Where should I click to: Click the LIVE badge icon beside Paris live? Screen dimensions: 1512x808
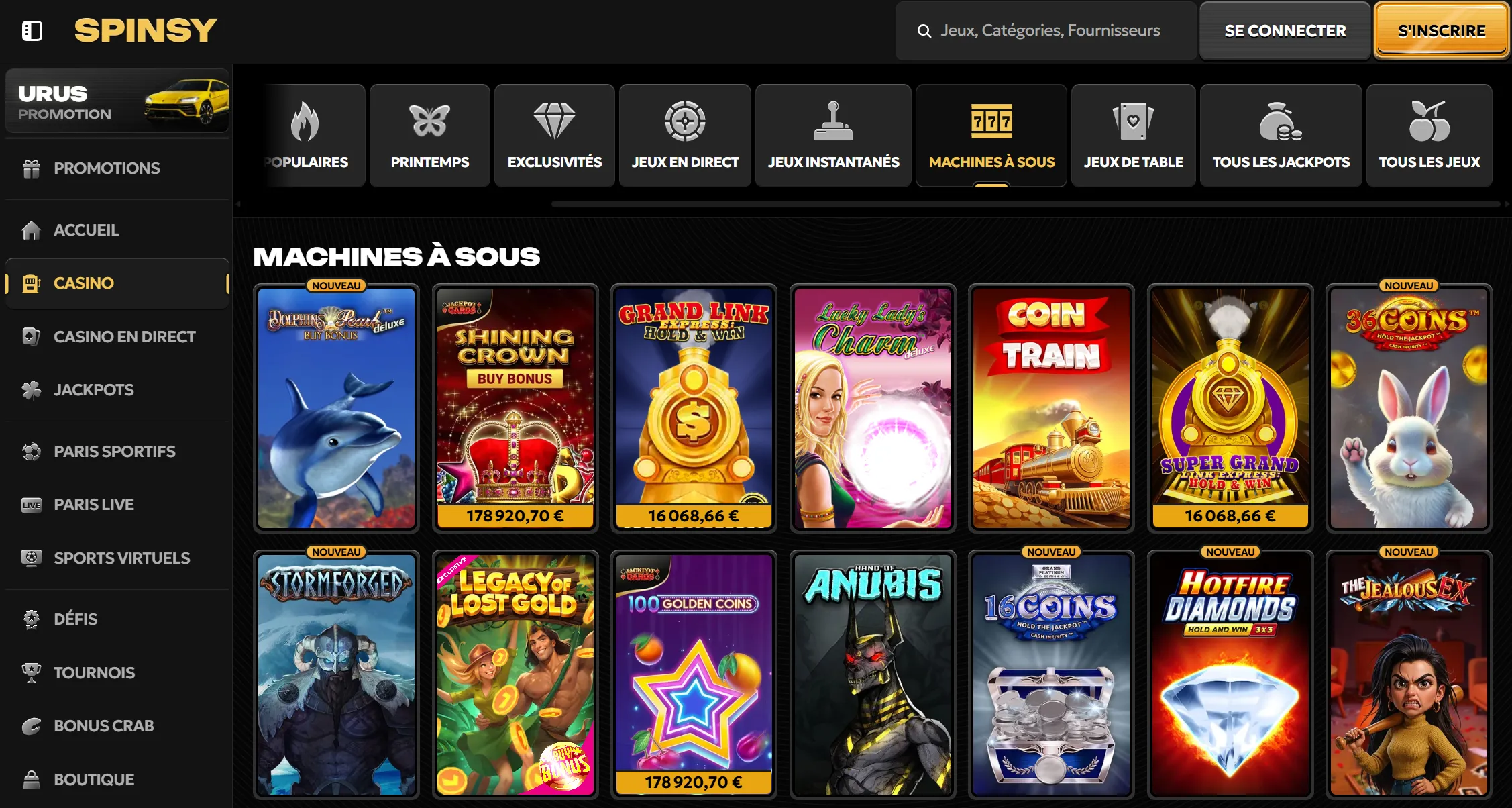32,505
